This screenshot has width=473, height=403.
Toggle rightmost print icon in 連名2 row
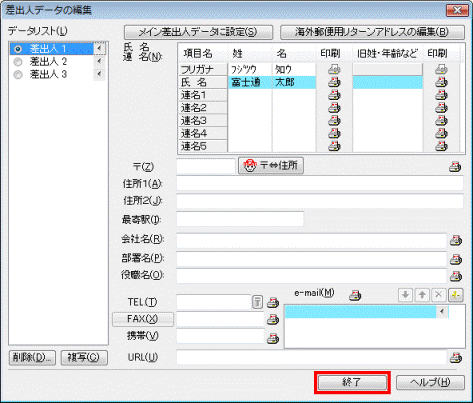441,108
